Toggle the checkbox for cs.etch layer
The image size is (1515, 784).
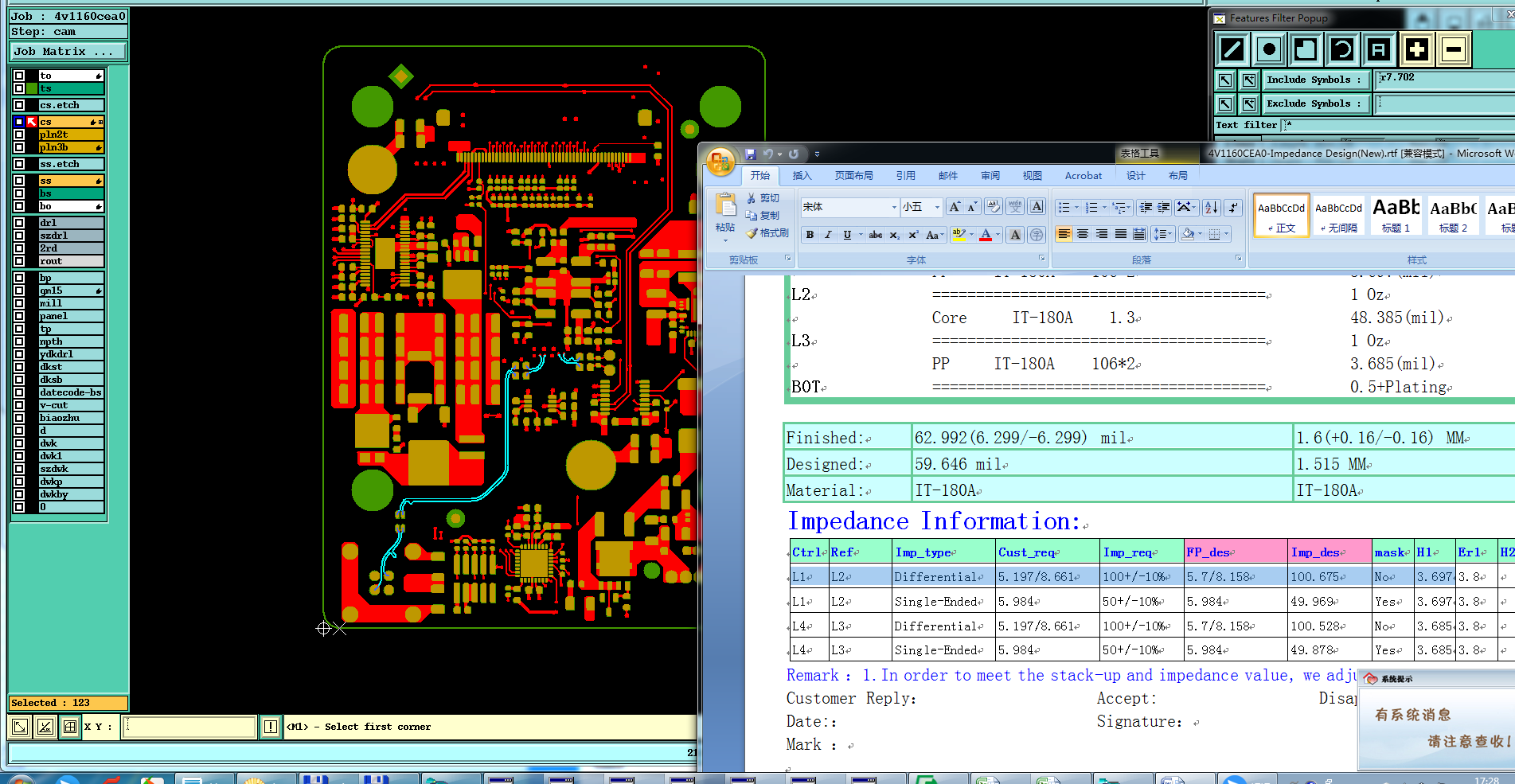[19, 105]
